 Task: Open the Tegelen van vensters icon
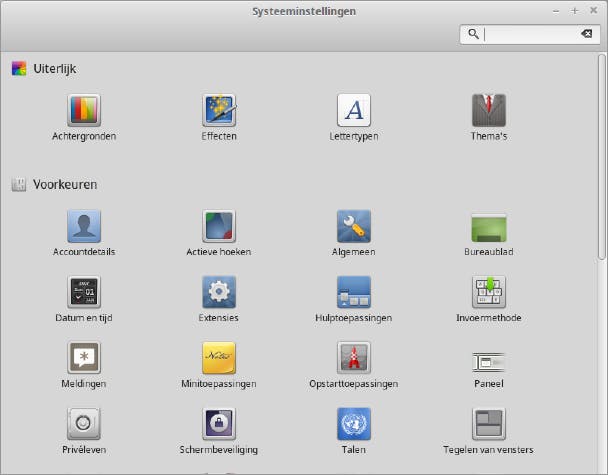[x=489, y=424]
